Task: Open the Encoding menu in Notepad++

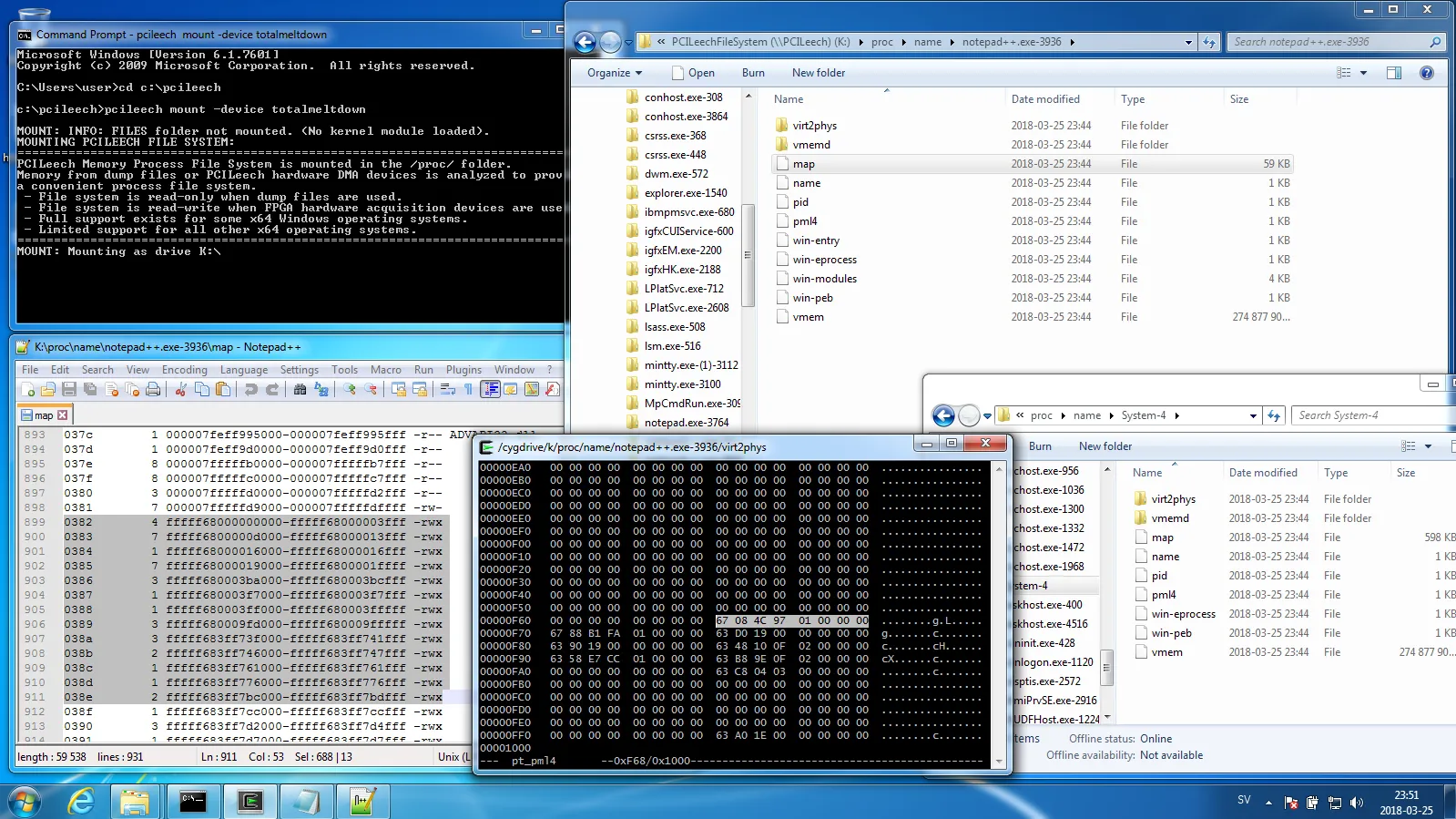Action: coord(184,370)
